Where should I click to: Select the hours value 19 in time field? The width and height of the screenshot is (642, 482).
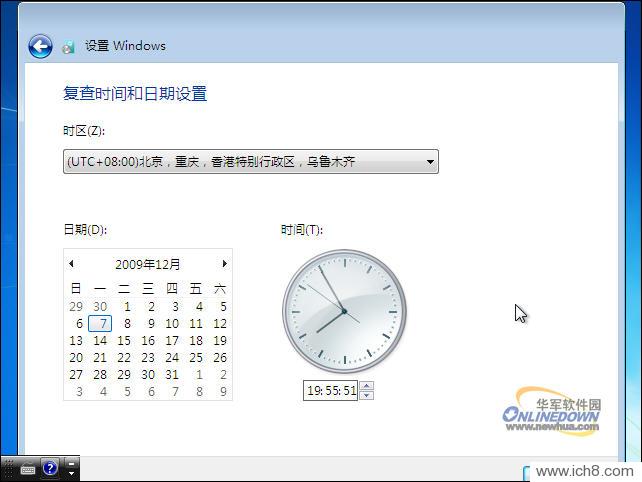coord(313,391)
